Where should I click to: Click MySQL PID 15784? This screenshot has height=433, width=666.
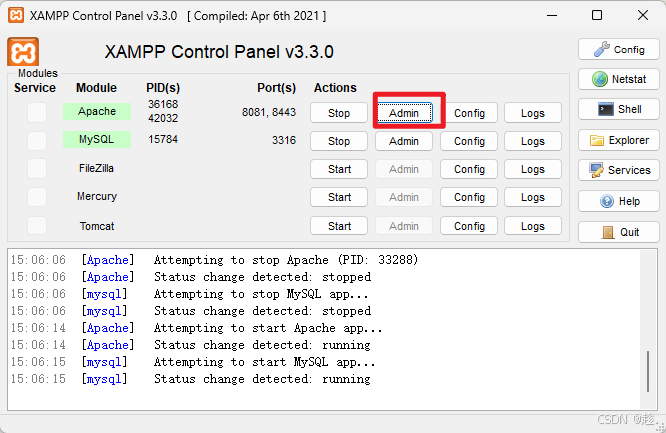[x=163, y=139]
